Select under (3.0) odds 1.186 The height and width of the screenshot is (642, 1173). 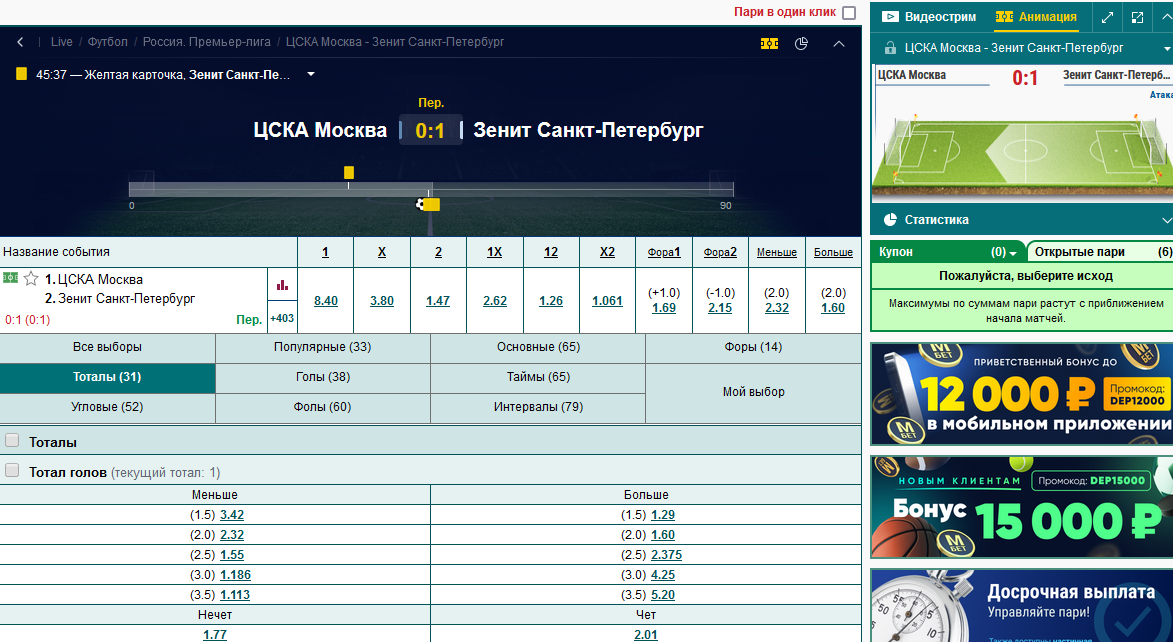click(x=235, y=575)
